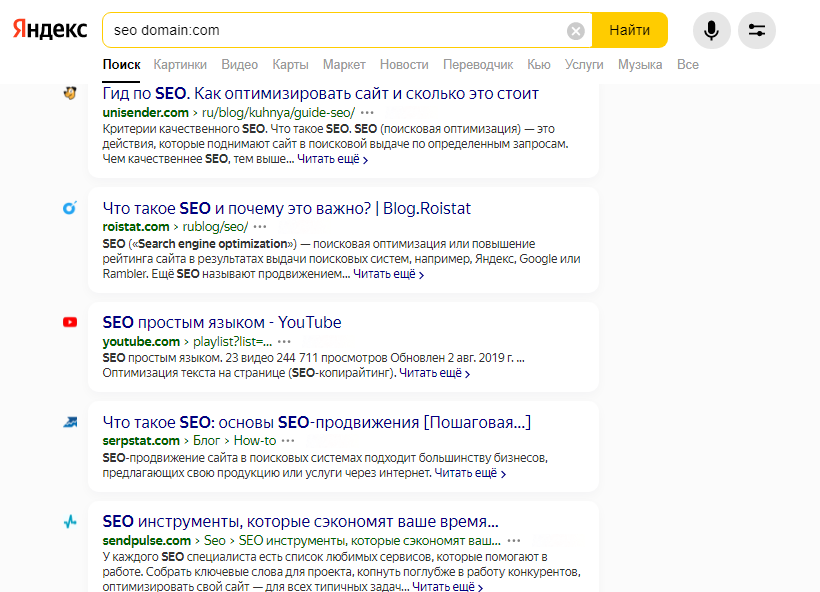
Task: Open the three-dot menu for serpstat.com result
Action: (288, 440)
